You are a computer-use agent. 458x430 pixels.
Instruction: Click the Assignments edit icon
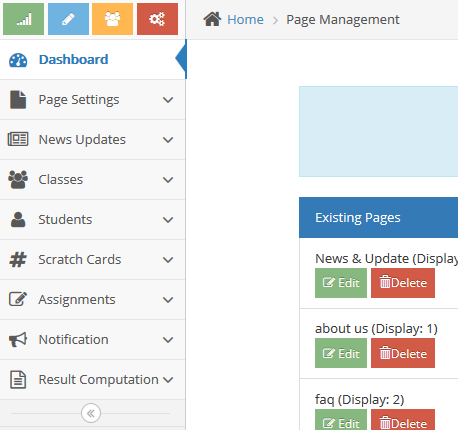(18, 299)
